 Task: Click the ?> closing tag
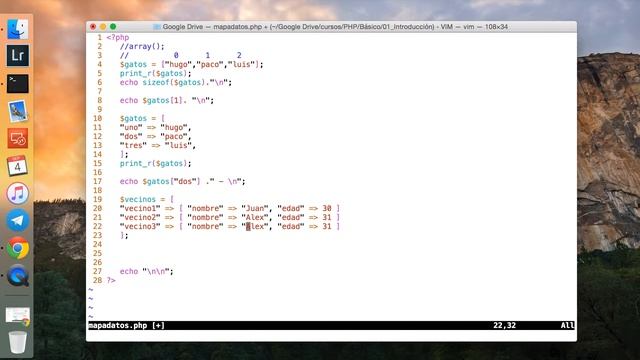111,280
